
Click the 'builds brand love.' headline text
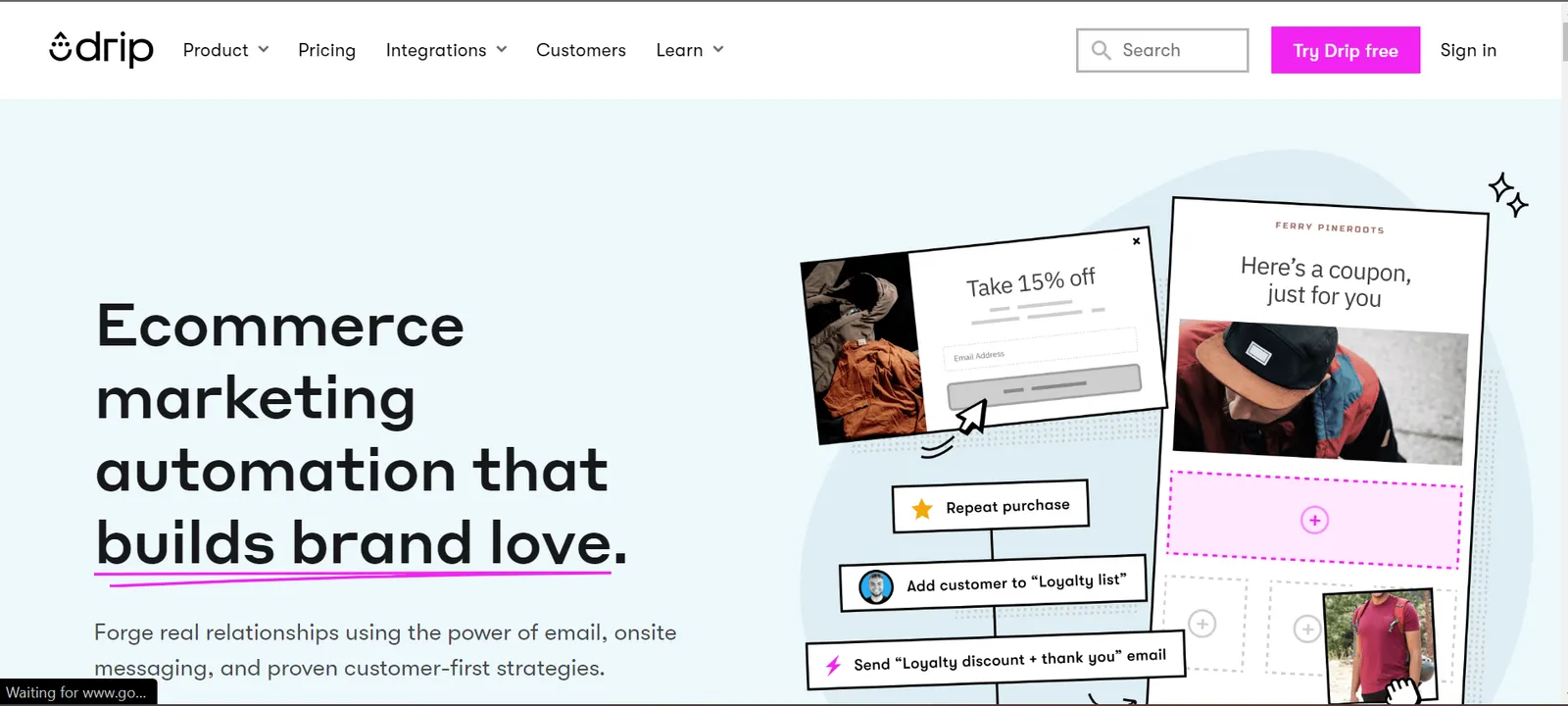click(x=361, y=543)
